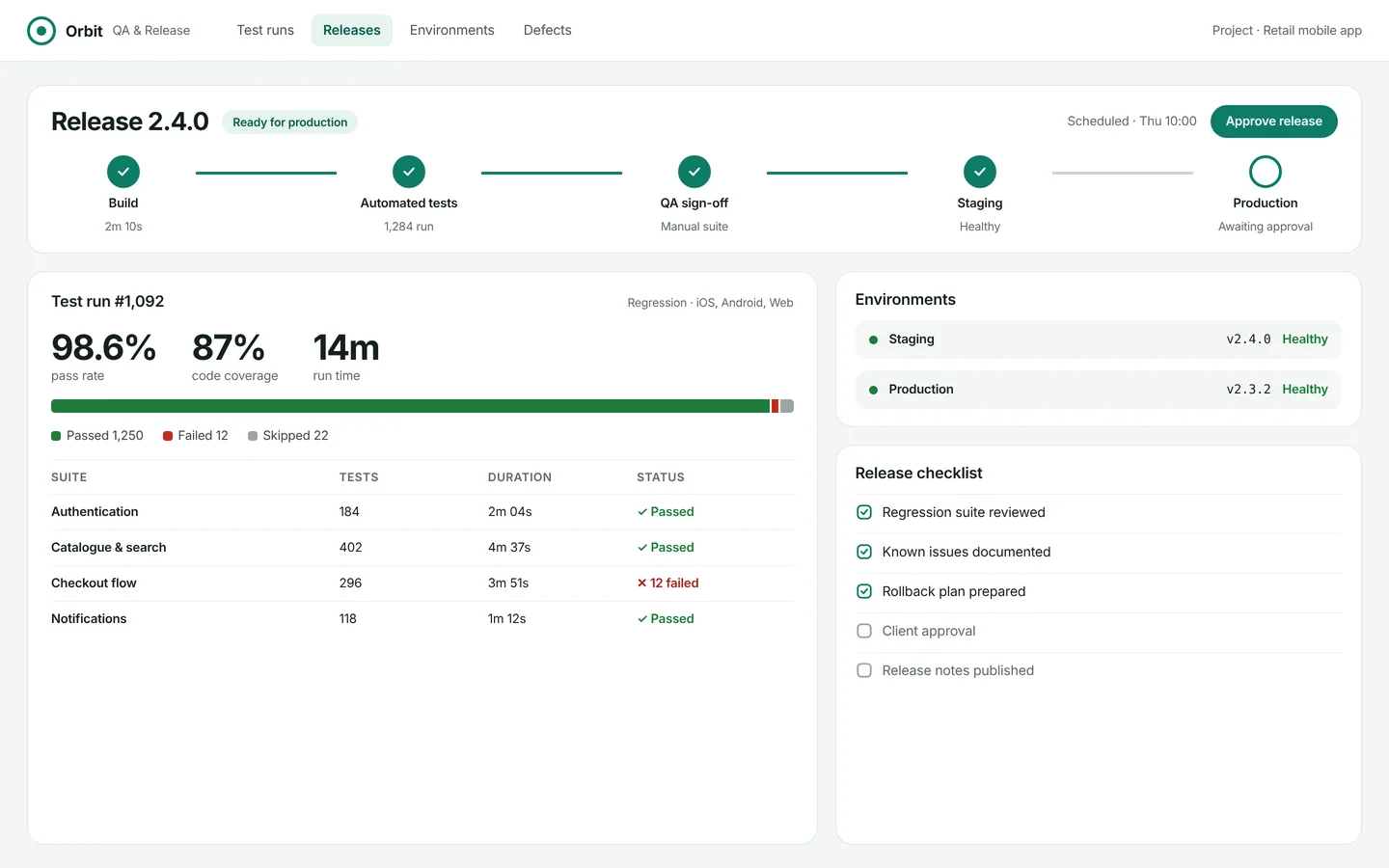The image size is (1389, 868).
Task: Click the green dot beside Production environment
Action: point(873,390)
